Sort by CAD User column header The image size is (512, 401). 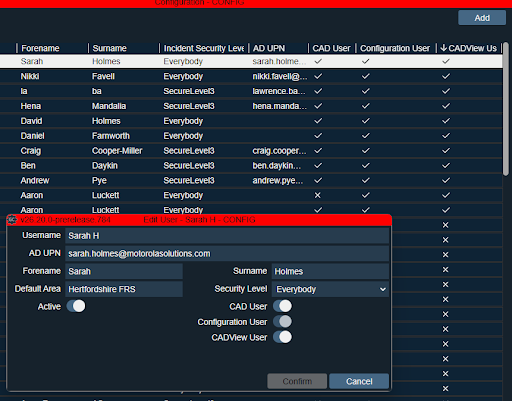331,48
